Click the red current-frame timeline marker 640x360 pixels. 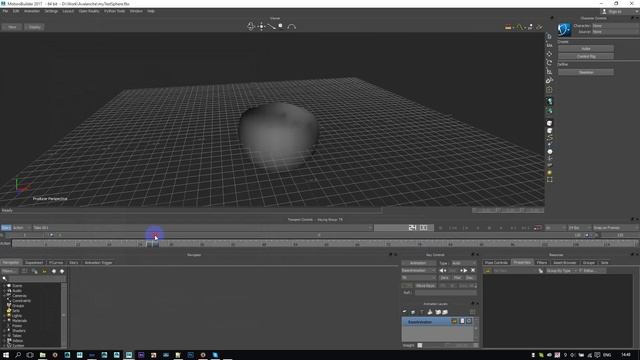pos(155,236)
